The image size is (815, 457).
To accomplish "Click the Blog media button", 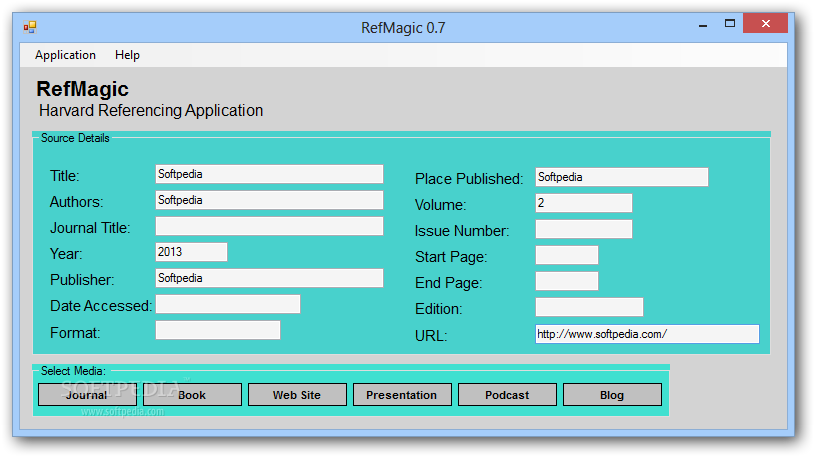I will [x=612, y=395].
